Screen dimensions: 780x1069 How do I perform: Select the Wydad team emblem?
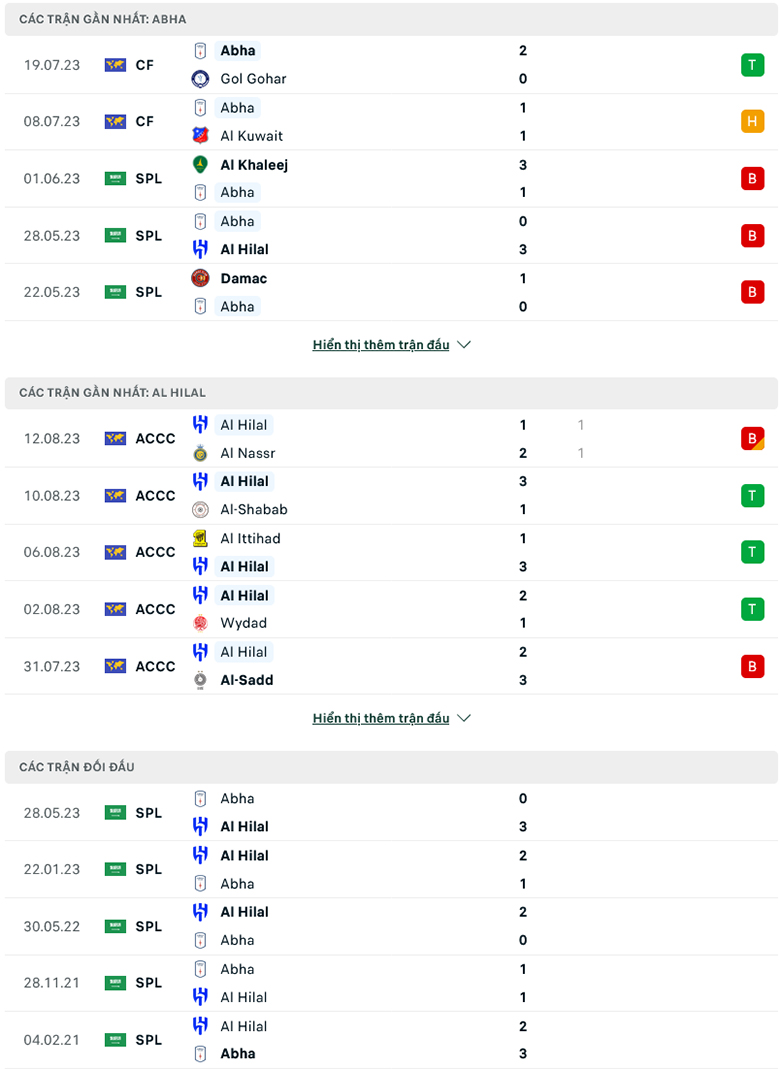(x=199, y=623)
